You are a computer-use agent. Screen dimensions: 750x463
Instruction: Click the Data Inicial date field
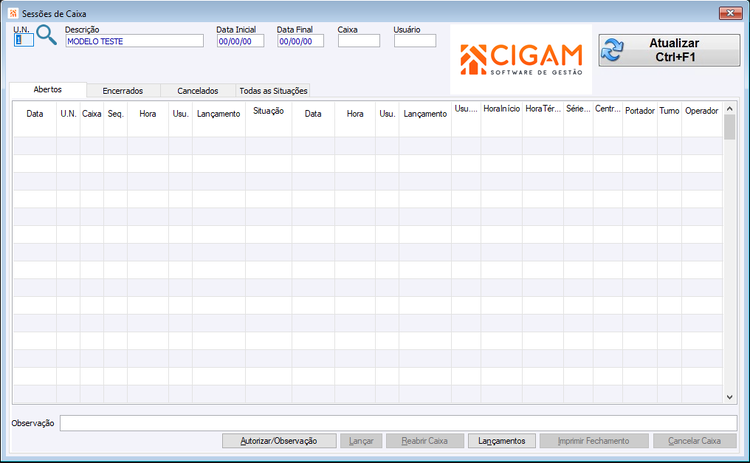click(x=241, y=41)
